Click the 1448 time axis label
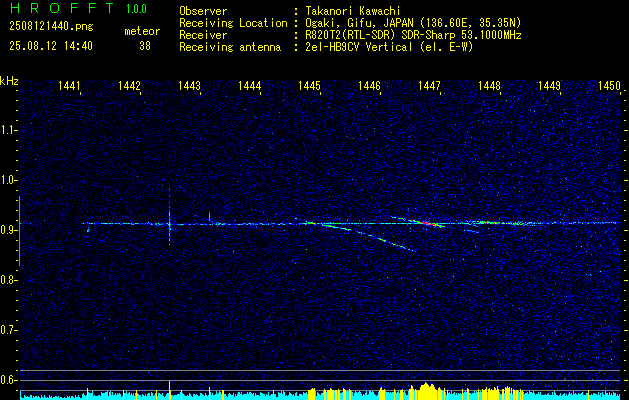 pyautogui.click(x=489, y=86)
